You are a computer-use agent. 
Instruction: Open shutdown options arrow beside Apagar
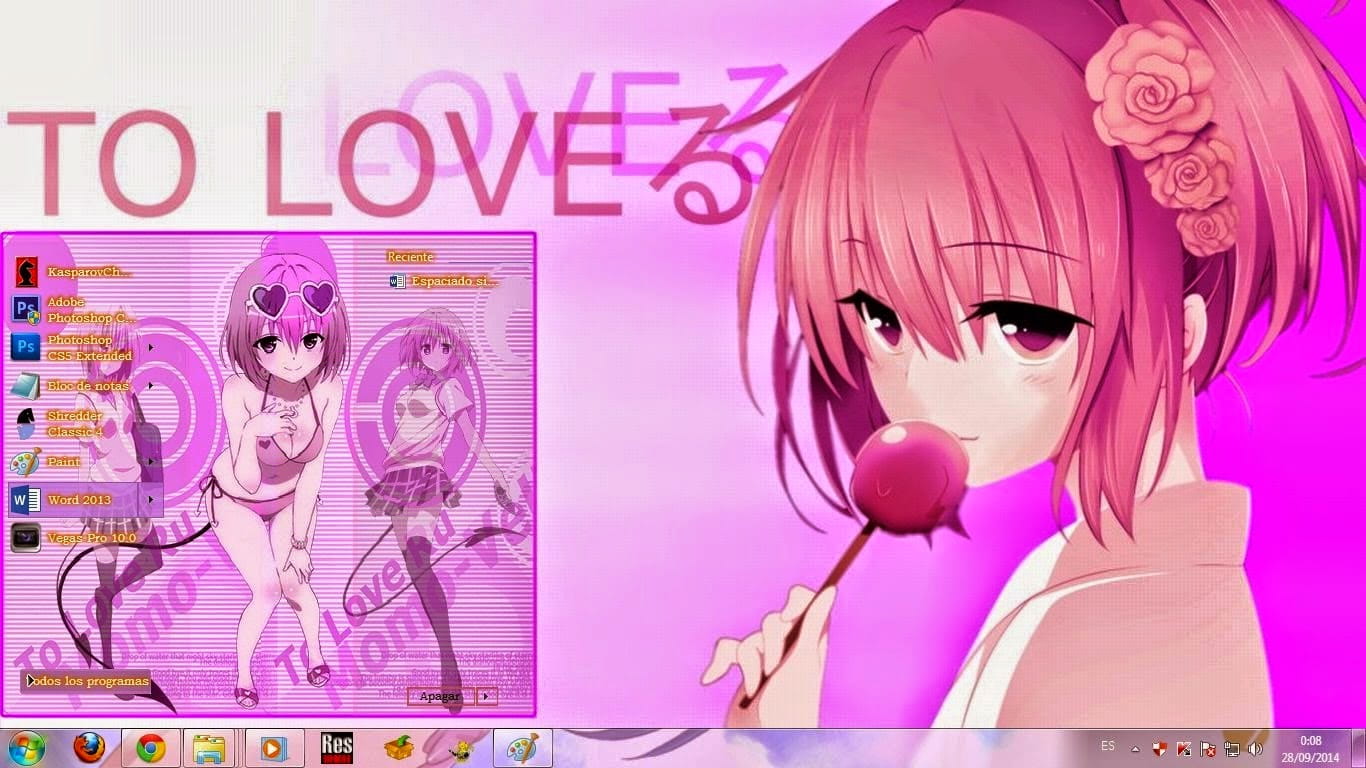tap(486, 696)
